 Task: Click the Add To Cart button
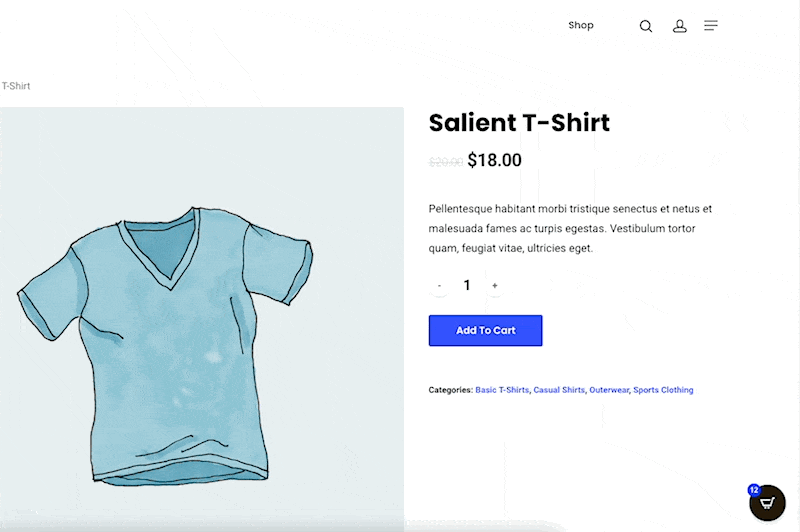tap(485, 331)
